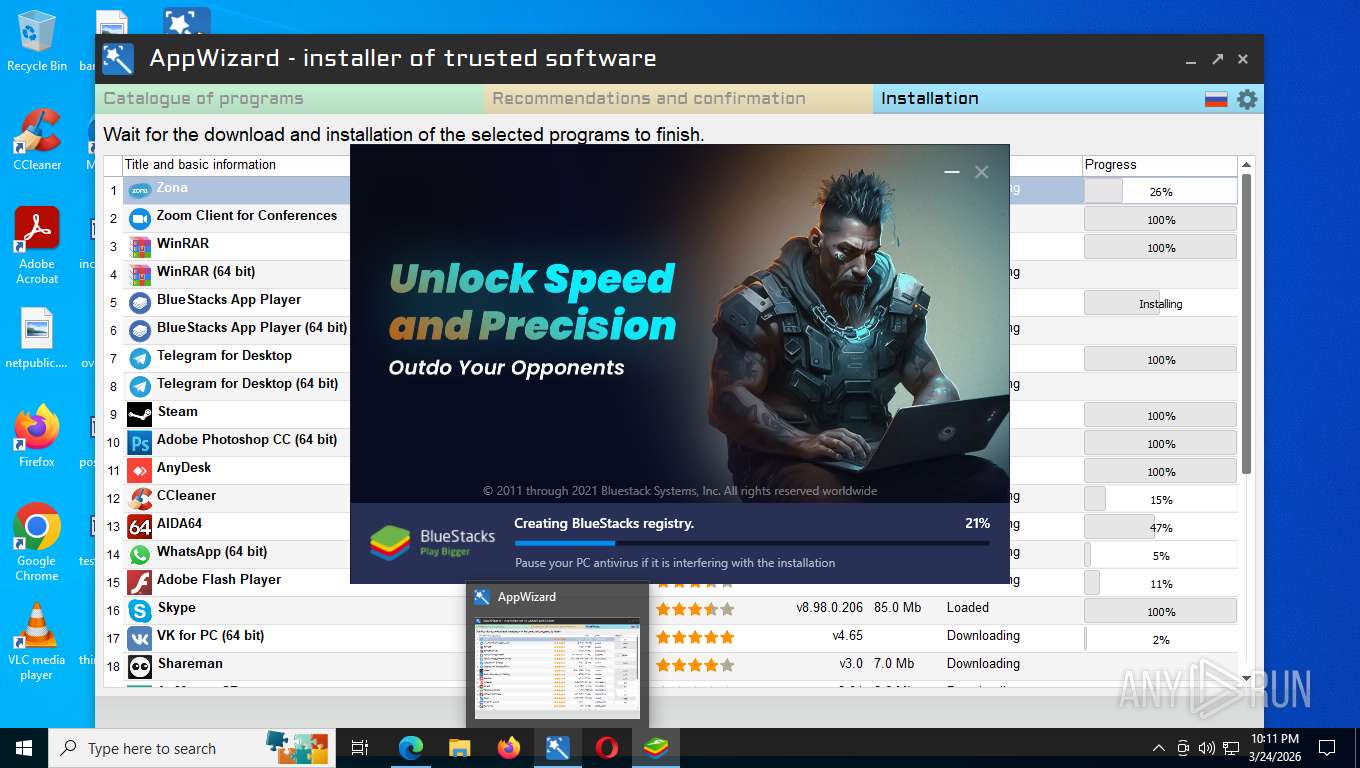Open the Windows Start menu
Screen dimensions: 1360x768
[23, 748]
